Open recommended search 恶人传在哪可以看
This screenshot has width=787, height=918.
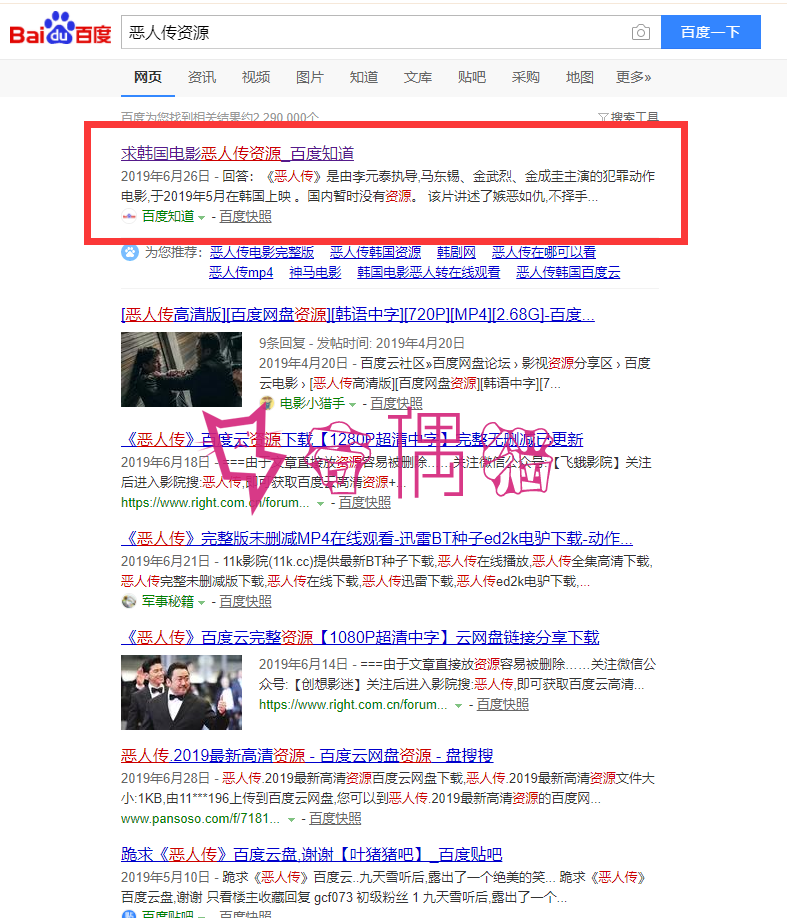(544, 252)
